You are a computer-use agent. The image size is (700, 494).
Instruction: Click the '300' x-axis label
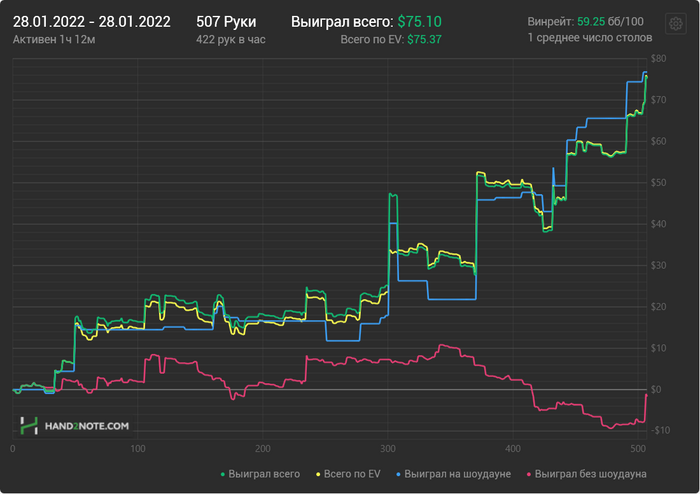388,449
